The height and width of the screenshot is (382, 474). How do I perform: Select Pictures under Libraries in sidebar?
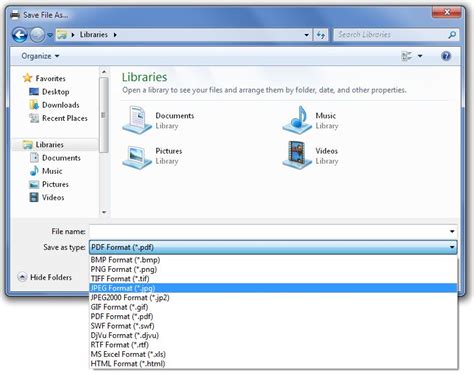coord(49,184)
